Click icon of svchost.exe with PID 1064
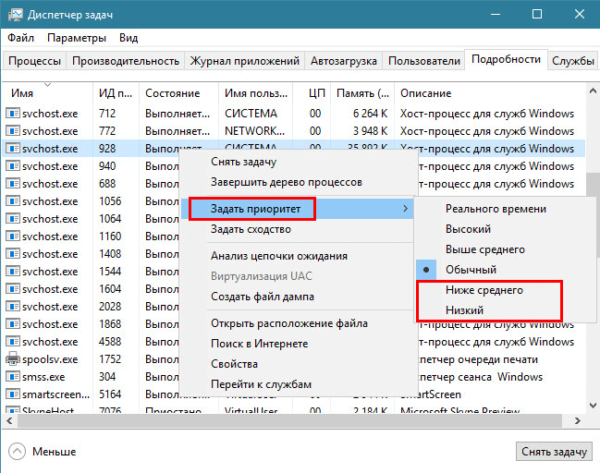 [x=13, y=219]
